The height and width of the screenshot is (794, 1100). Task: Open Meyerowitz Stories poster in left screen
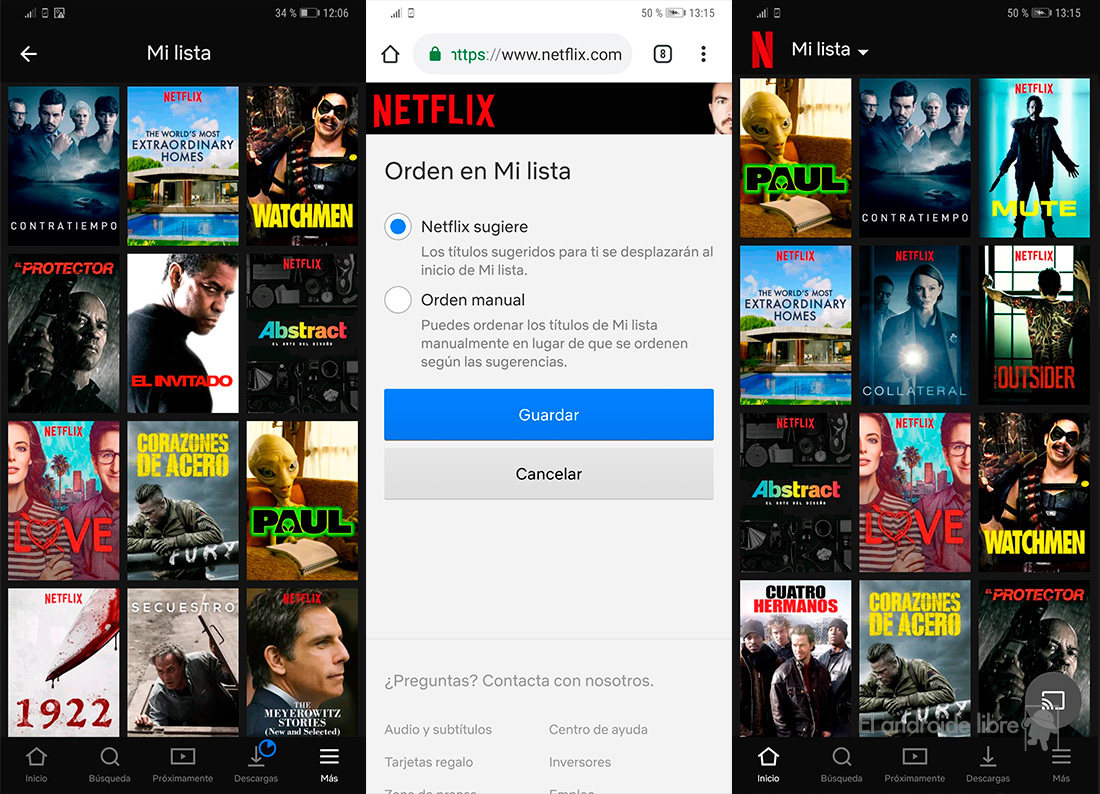click(x=302, y=663)
